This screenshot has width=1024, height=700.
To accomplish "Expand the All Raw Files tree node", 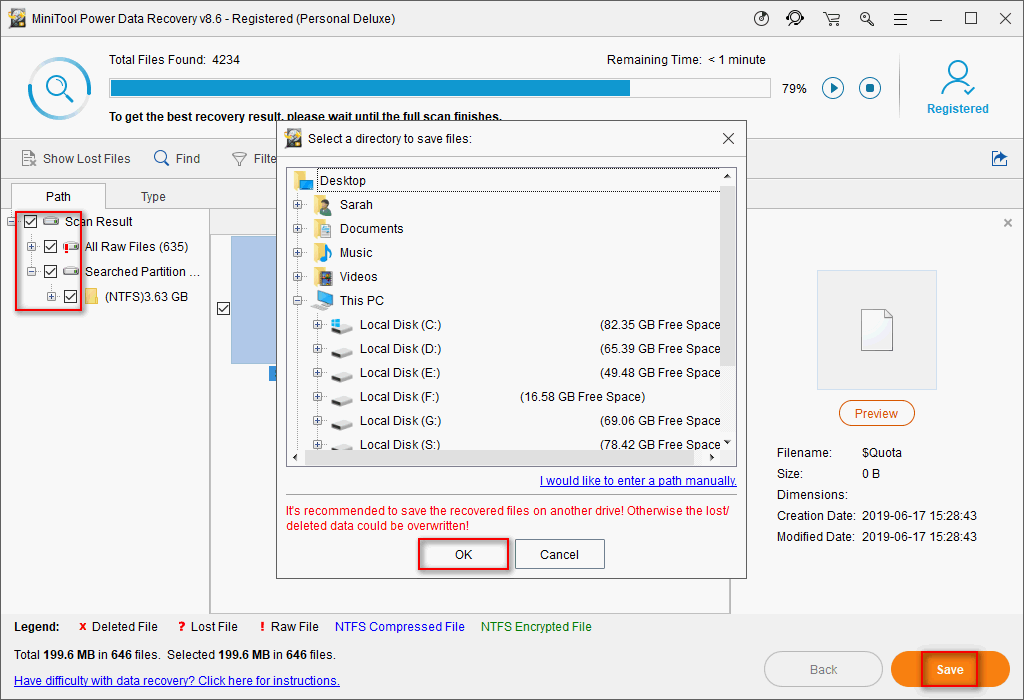I will 32,247.
